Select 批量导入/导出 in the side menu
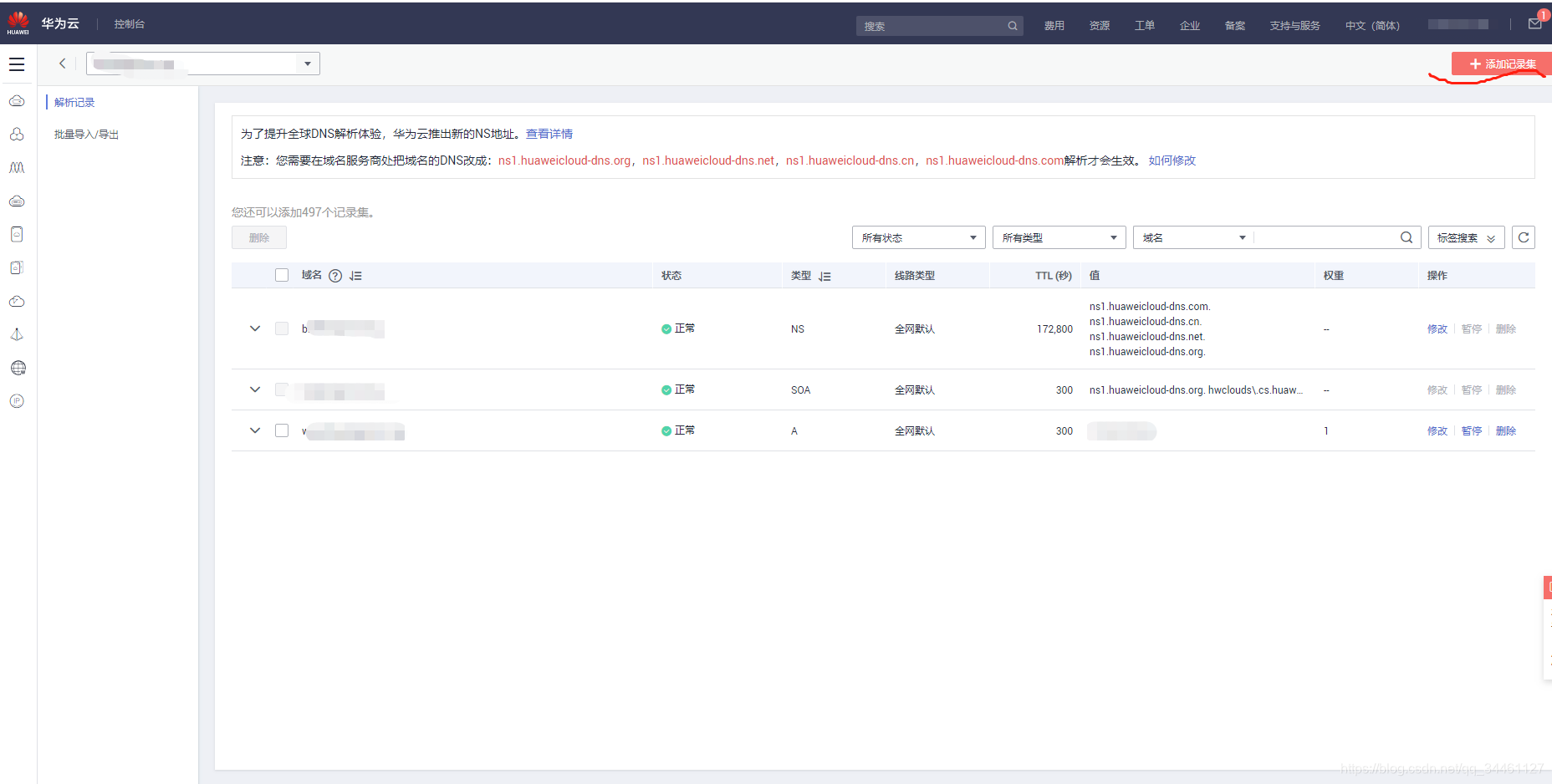Image resolution: width=1552 pixels, height=784 pixels. tap(86, 134)
